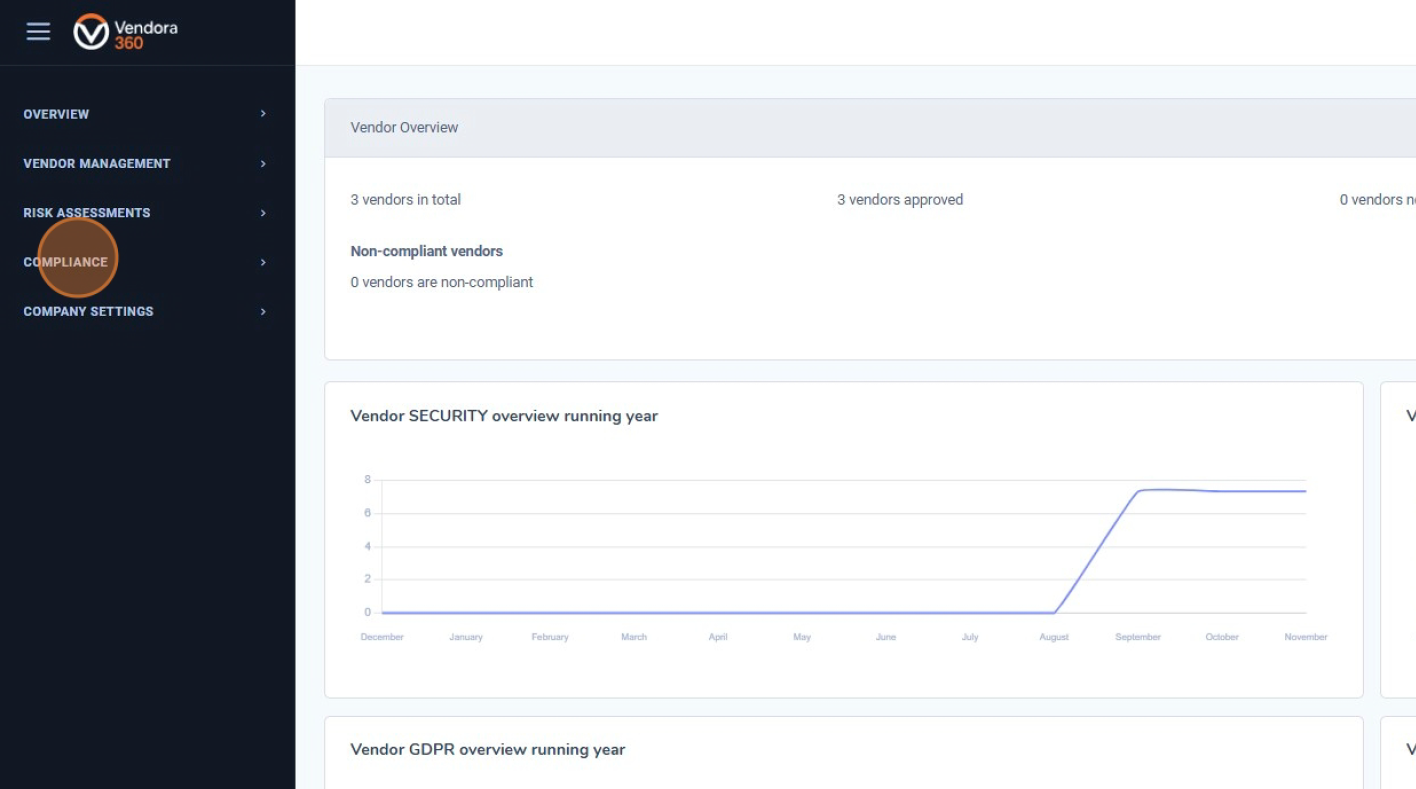Expand the Overview chevron arrow
Screen dimensions: 1416x789
263,113
